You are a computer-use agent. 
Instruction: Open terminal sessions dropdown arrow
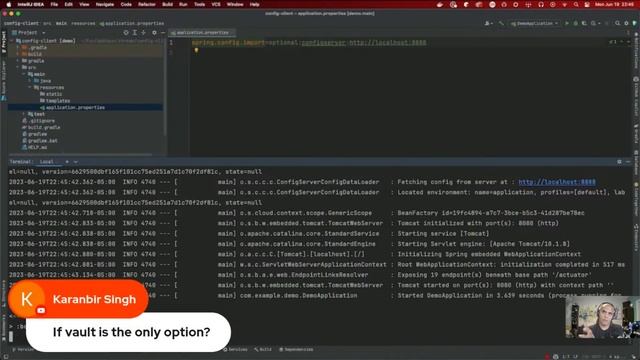pos(76,162)
